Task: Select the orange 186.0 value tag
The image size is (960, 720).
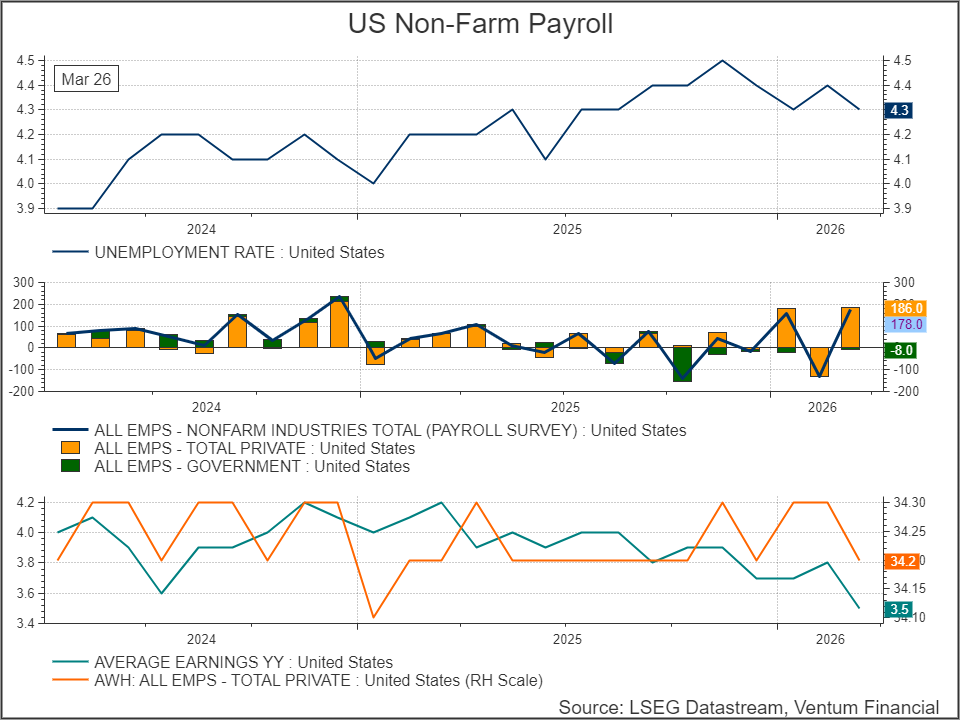Action: point(904,308)
